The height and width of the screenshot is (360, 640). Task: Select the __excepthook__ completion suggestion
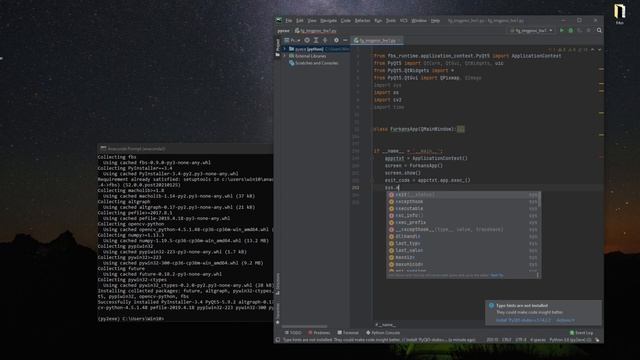pyautogui.click(x=463, y=229)
